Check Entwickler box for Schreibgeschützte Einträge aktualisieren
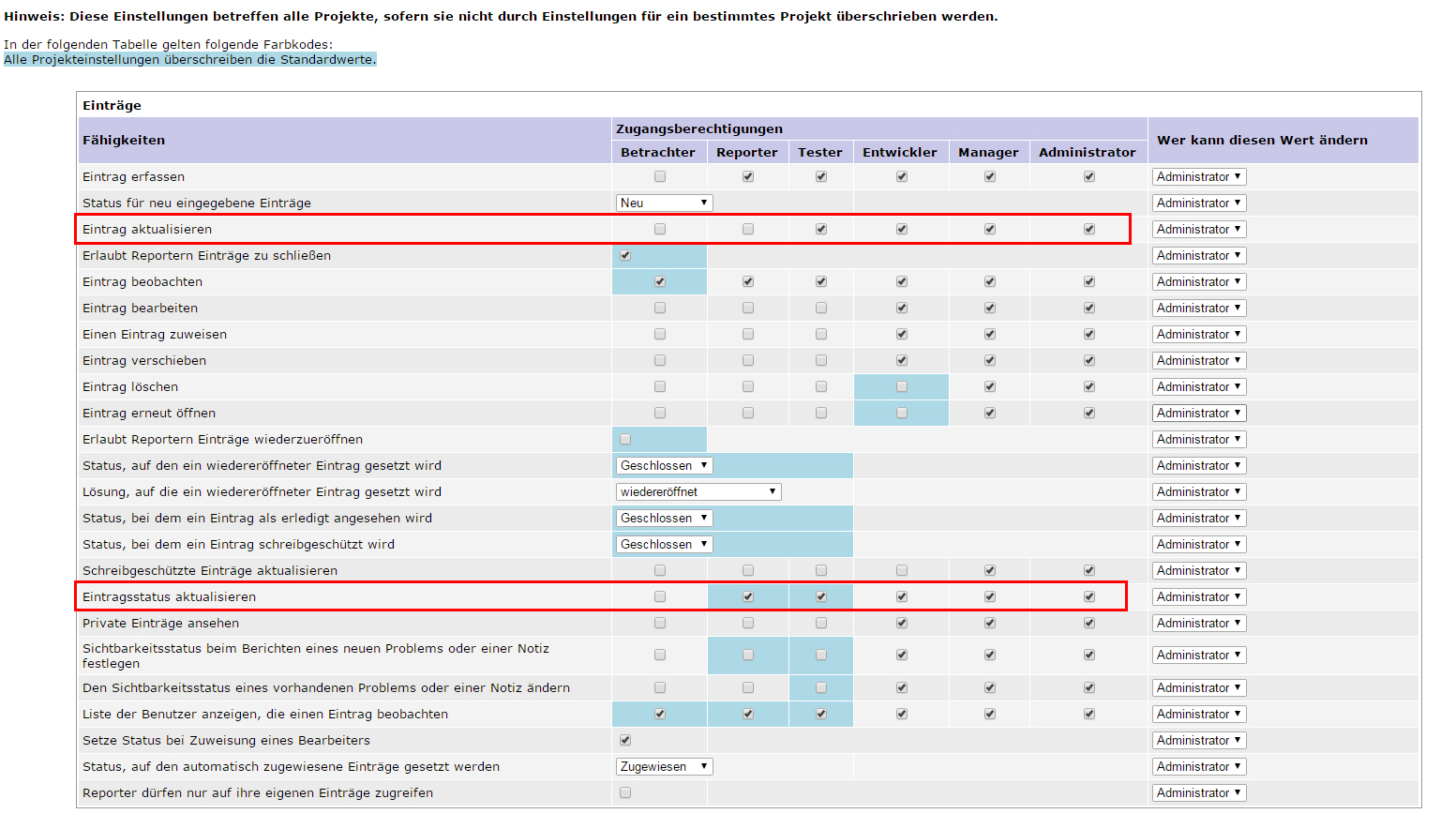Viewport: 1456px width, 829px height. click(x=902, y=570)
